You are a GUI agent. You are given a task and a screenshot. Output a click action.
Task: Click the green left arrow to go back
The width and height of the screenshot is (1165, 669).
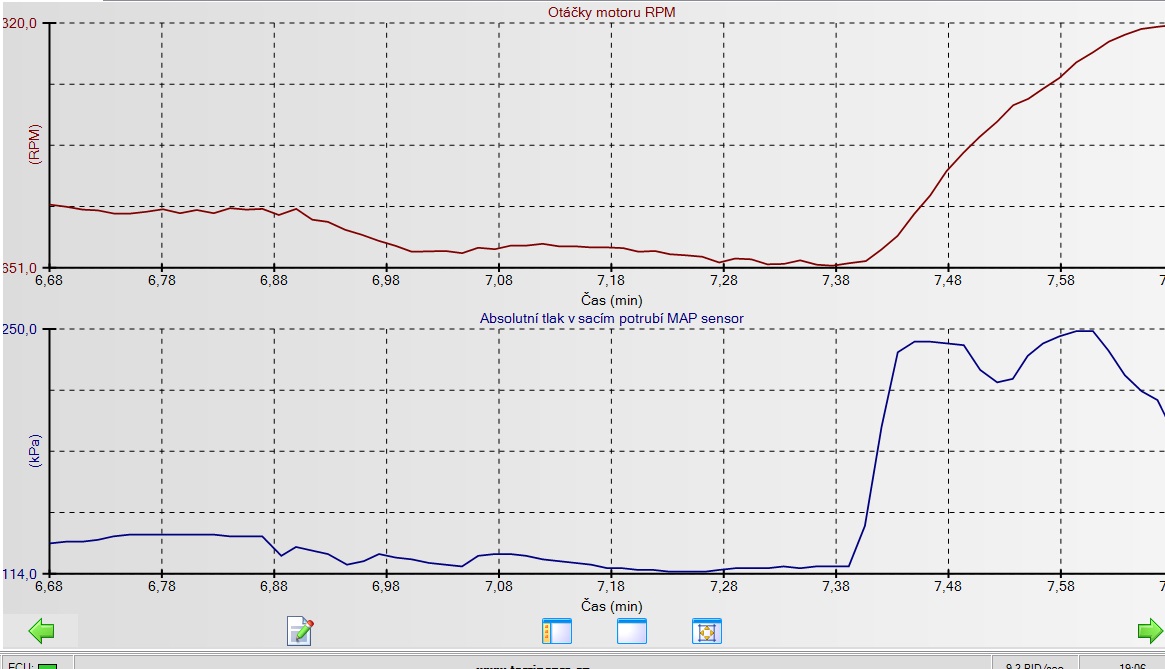tap(40, 631)
